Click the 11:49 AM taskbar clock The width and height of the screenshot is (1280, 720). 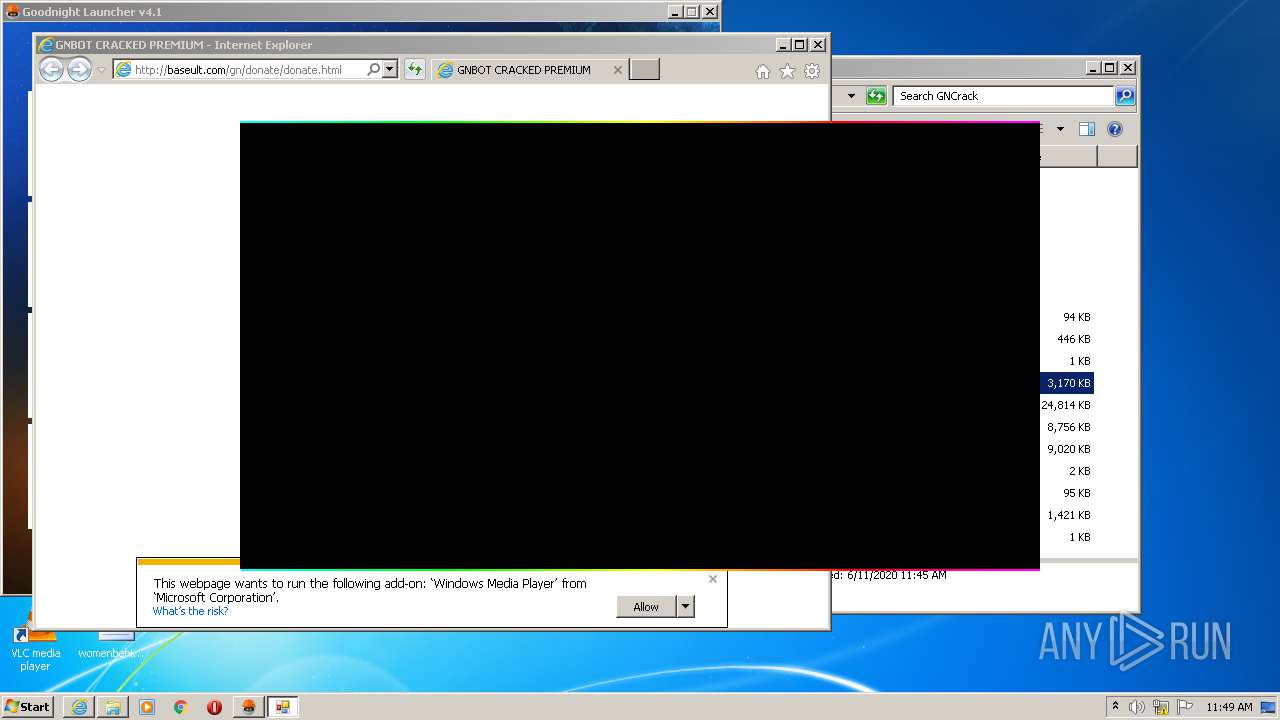pyautogui.click(x=1229, y=707)
